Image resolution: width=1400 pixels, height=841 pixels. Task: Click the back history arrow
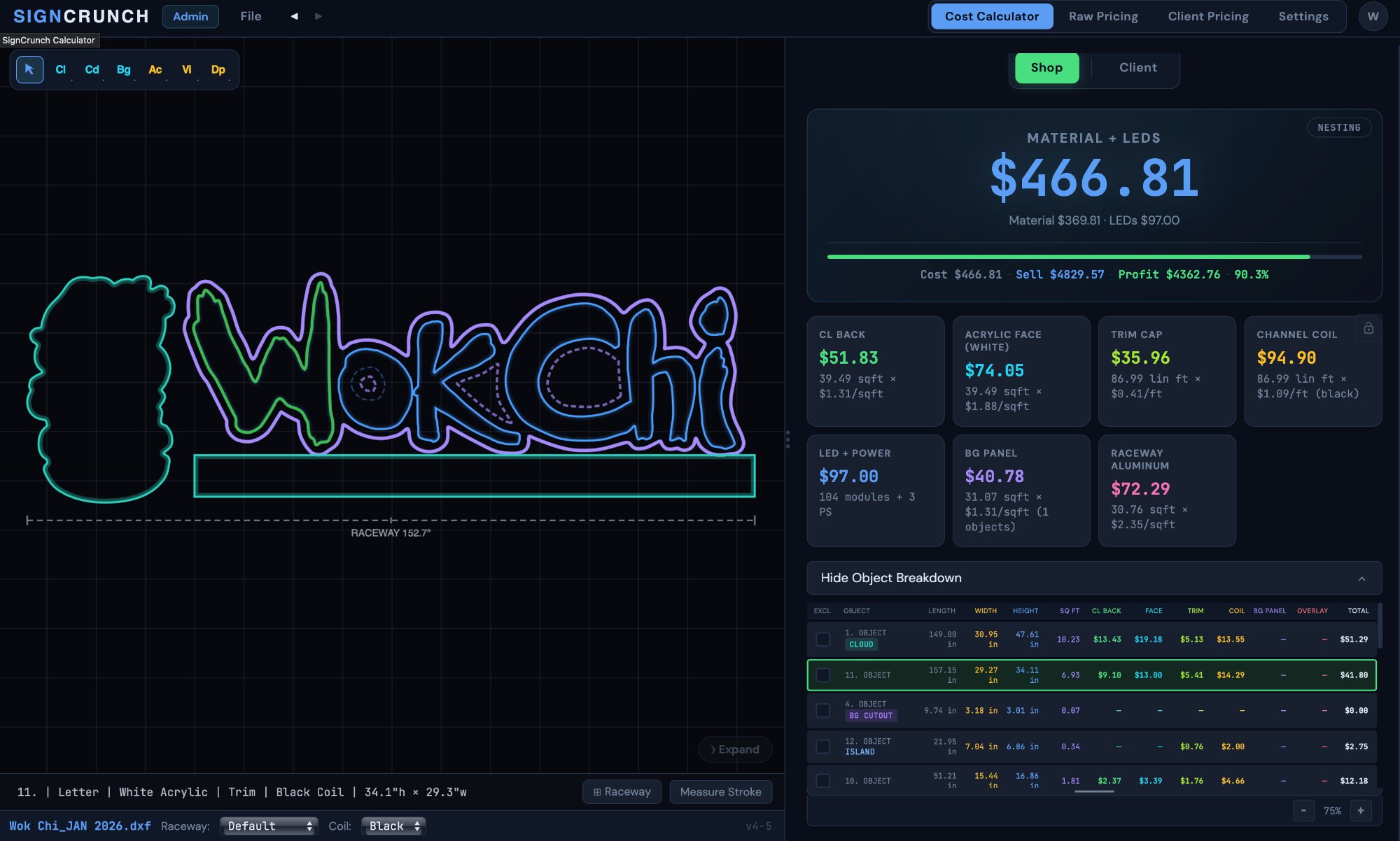[x=294, y=16]
